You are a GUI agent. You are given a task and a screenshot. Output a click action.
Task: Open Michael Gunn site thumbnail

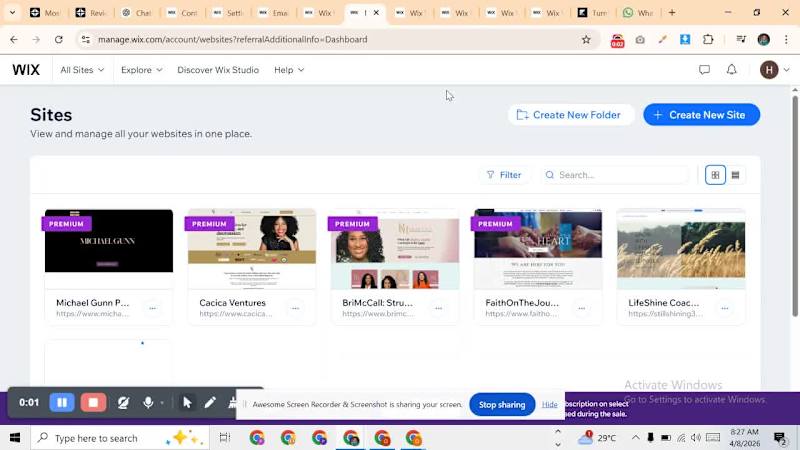click(109, 248)
